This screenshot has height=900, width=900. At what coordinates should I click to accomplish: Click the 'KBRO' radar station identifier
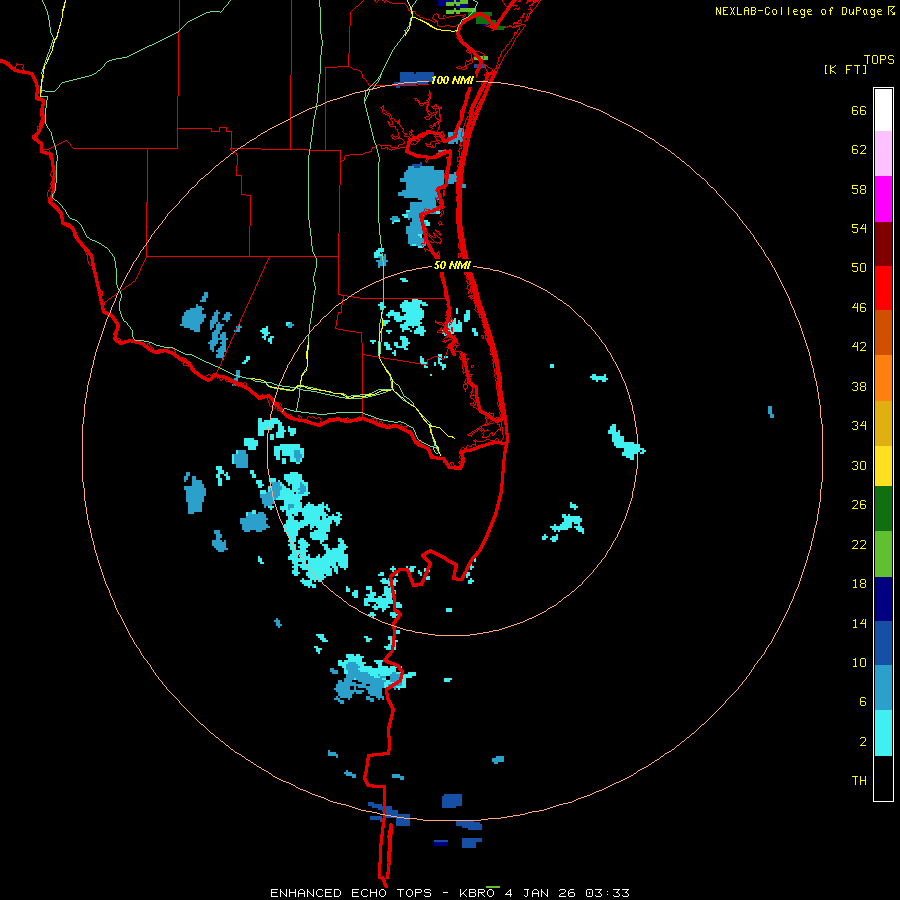(476, 893)
